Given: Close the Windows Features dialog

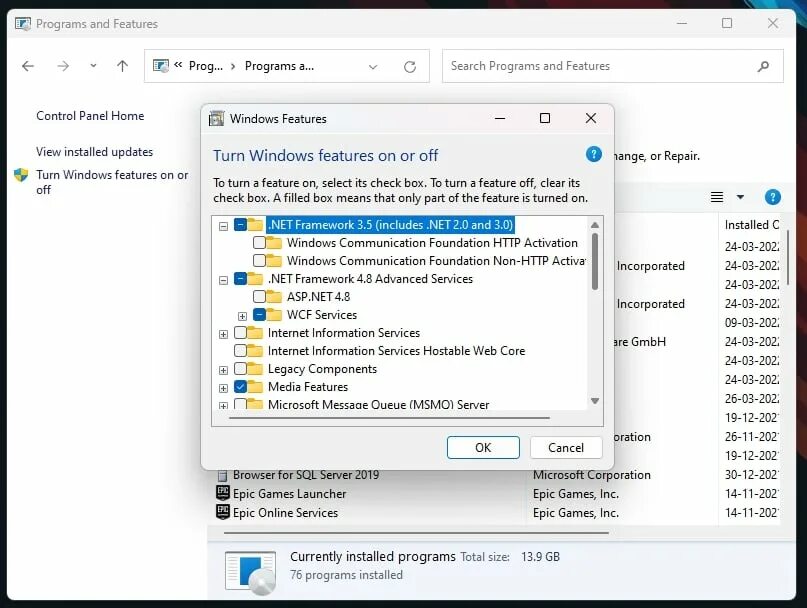Looking at the screenshot, I should point(591,118).
